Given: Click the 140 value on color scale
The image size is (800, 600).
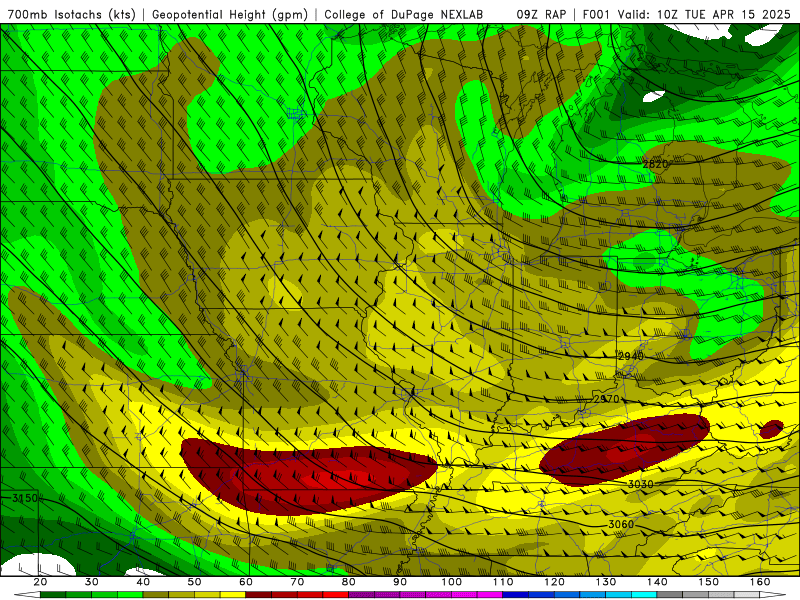Looking at the screenshot, I should (x=657, y=582).
